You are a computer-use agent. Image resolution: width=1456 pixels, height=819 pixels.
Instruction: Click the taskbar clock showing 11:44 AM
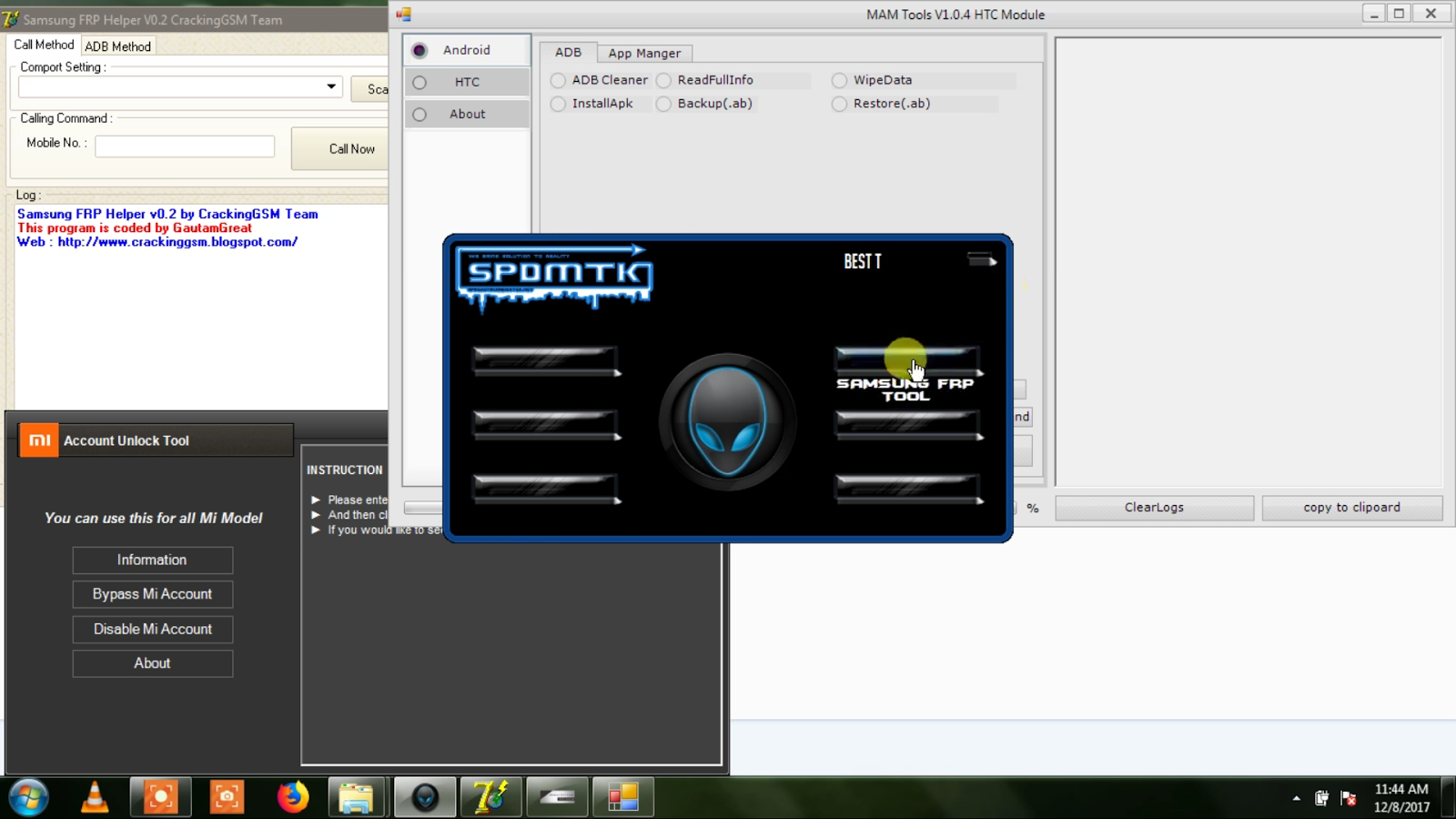[x=1401, y=798]
